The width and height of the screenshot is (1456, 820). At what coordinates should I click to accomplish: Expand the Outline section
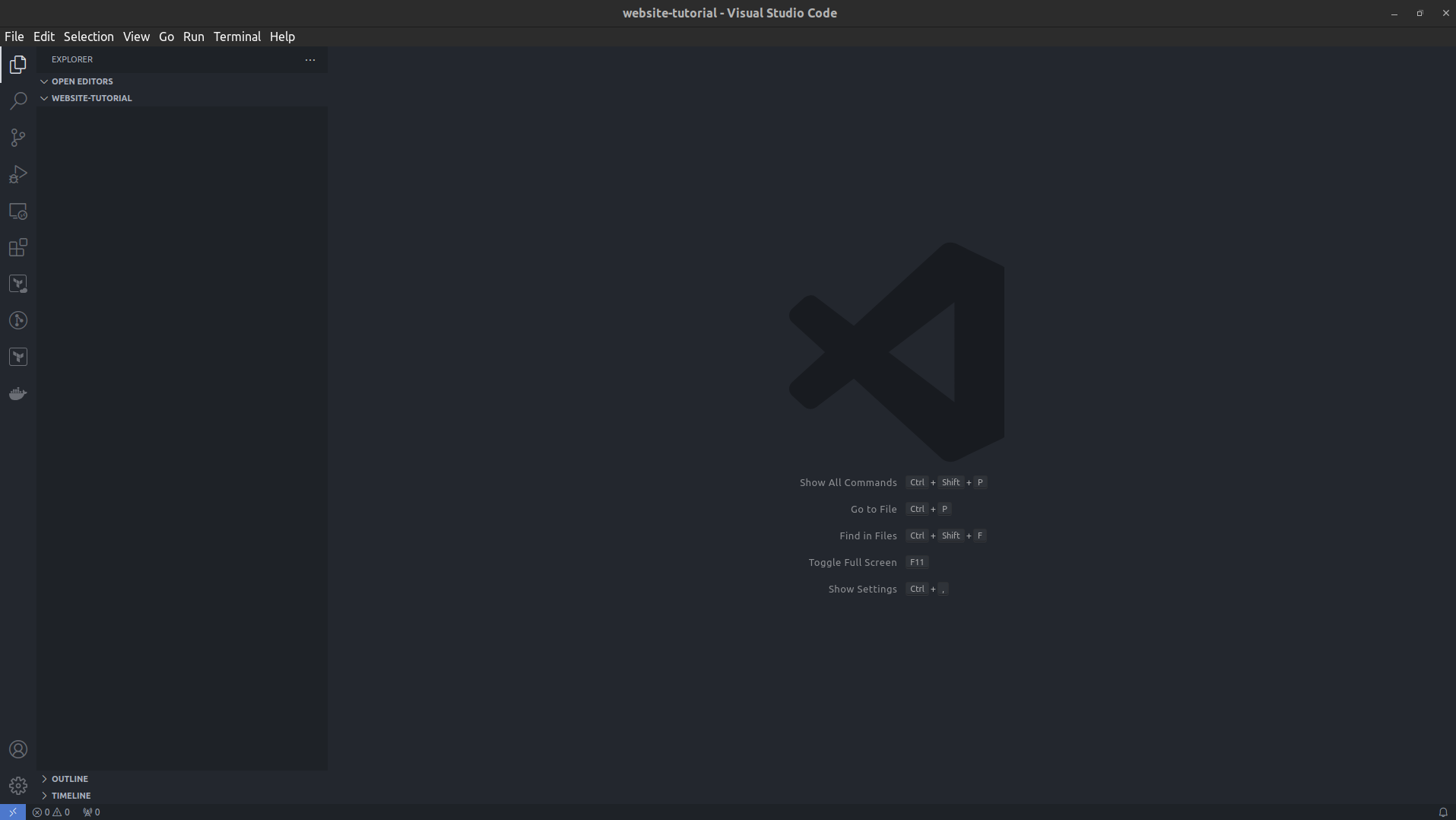coord(182,778)
